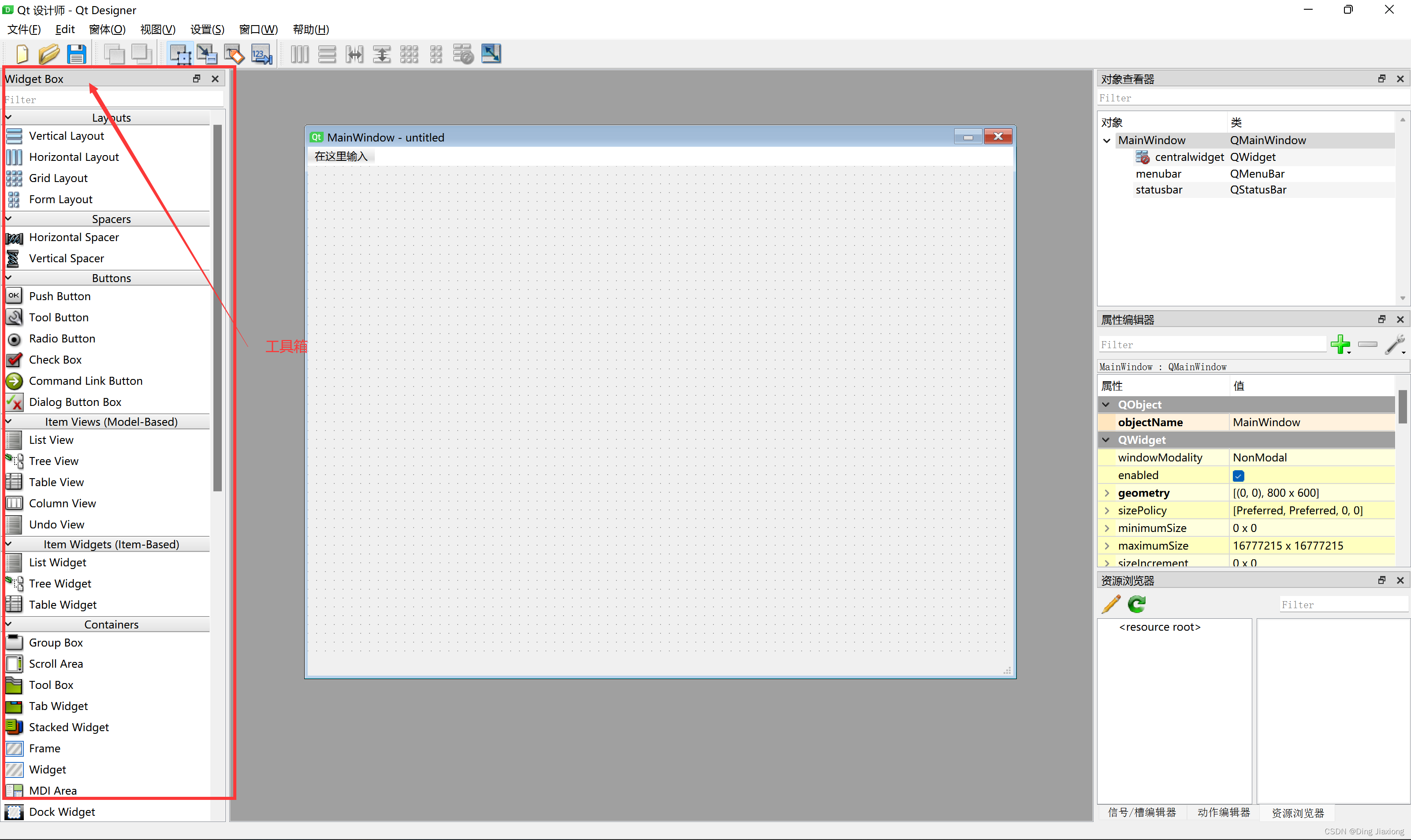Click the Save floppy disk icon

(x=76, y=54)
